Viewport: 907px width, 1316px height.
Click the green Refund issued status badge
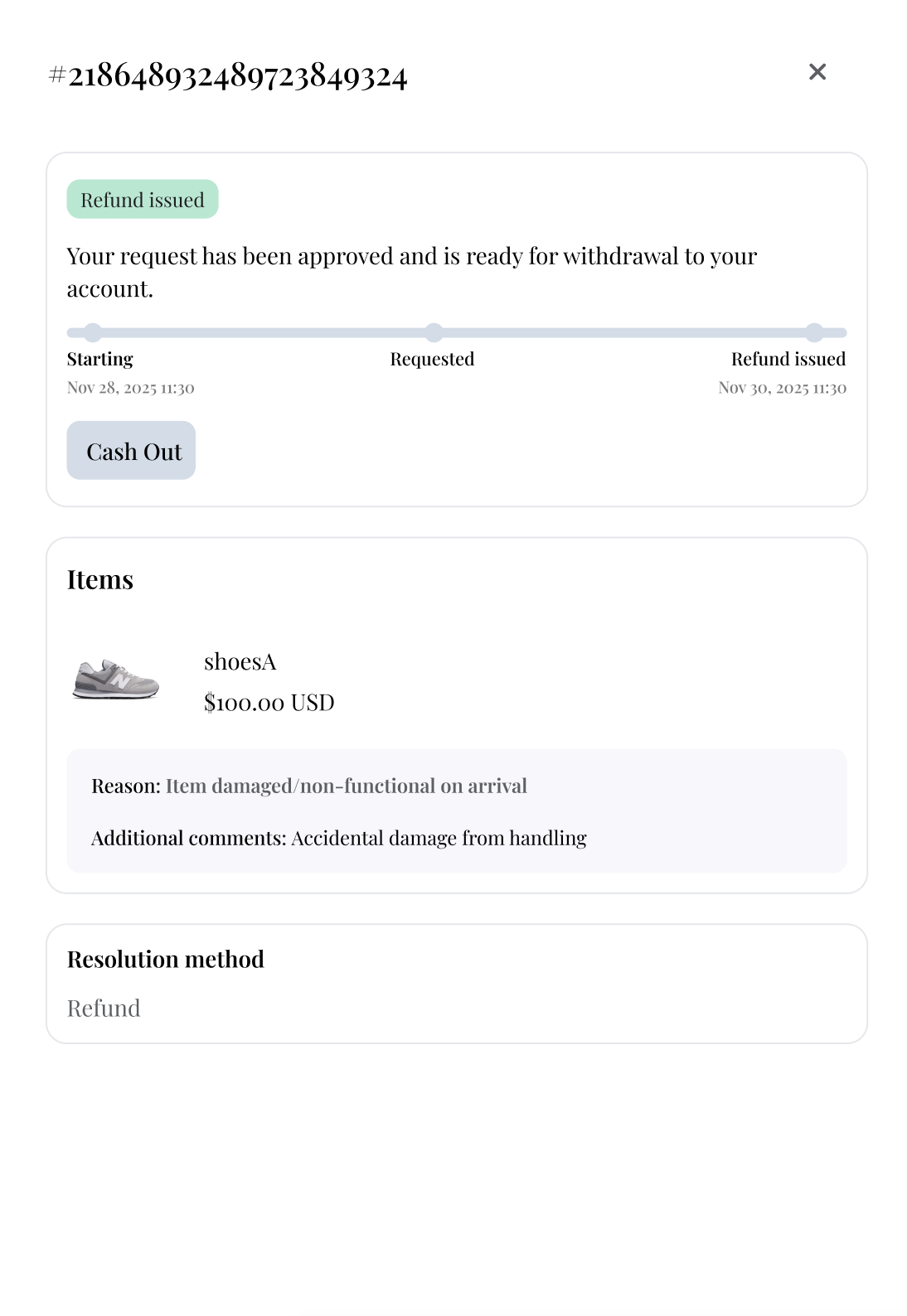(x=143, y=200)
